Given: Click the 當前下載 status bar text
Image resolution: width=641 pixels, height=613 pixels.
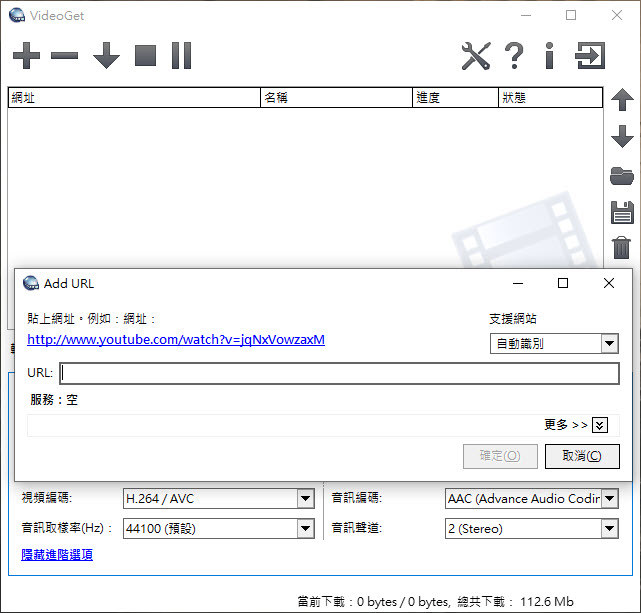Looking at the screenshot, I should [x=373, y=602].
